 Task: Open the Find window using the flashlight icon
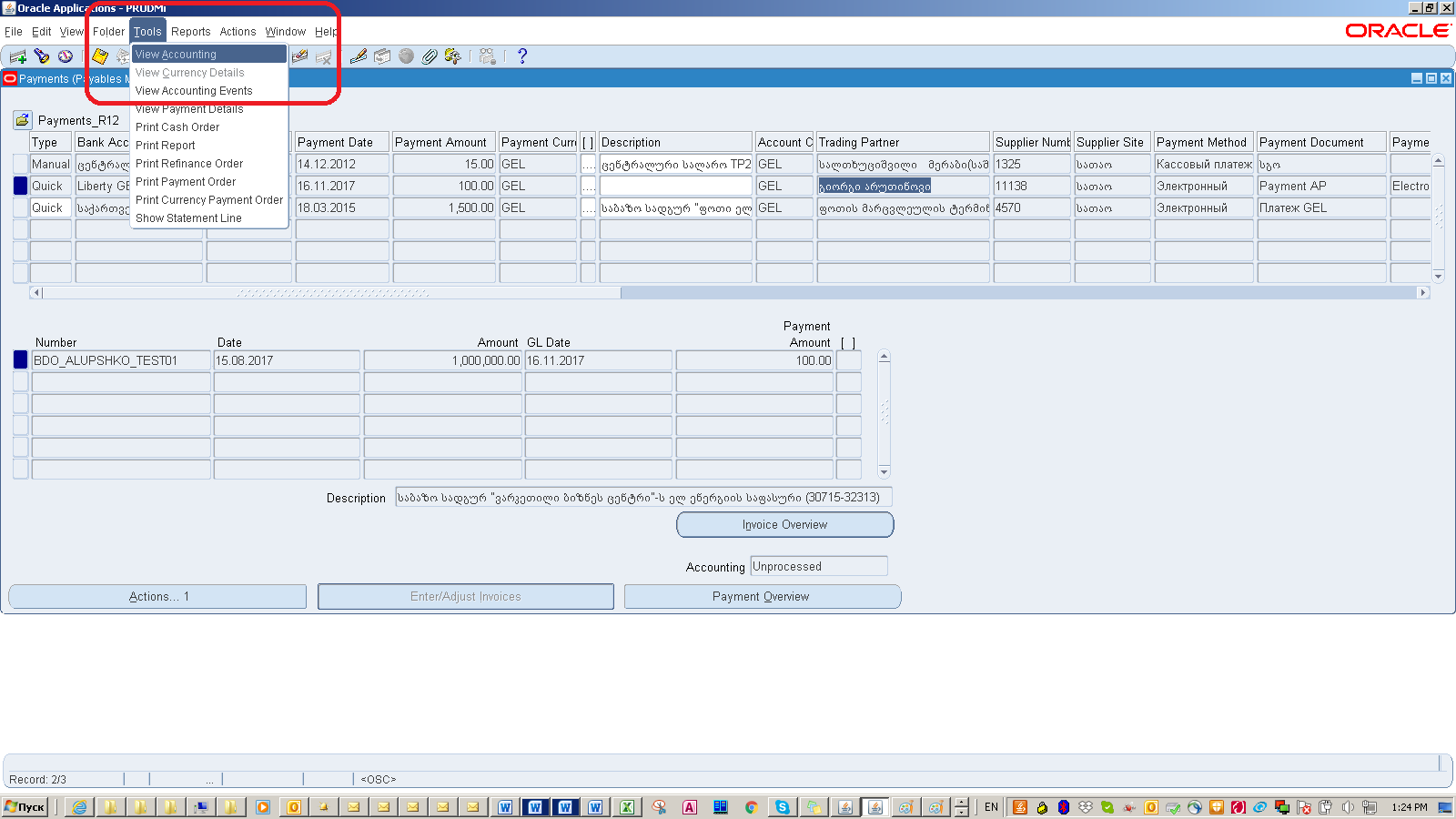click(42, 56)
